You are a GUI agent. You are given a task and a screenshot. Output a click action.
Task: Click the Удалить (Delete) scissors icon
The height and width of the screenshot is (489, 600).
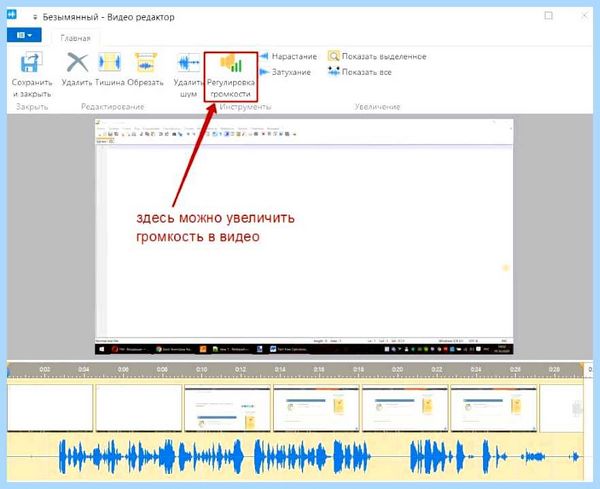tap(77, 62)
